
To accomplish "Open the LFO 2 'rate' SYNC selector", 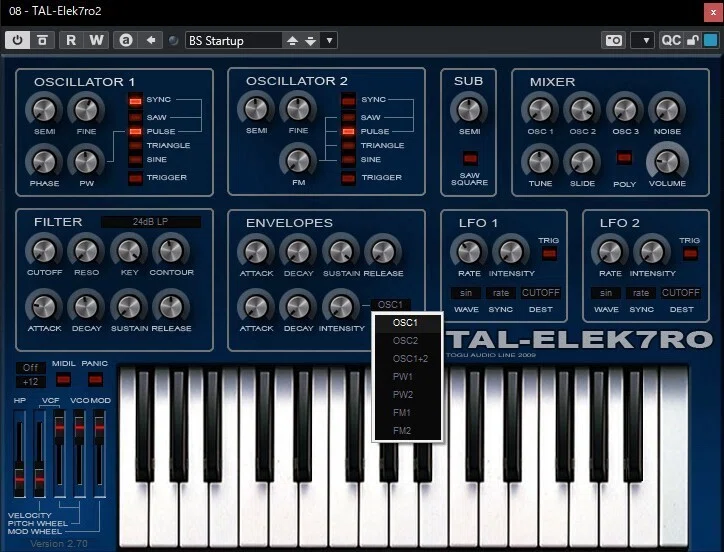I will [x=640, y=293].
